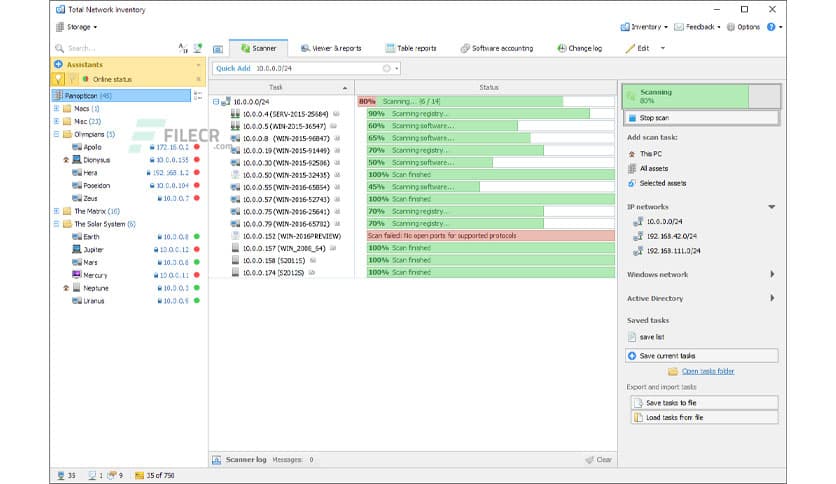Image resolution: width=836 pixels, height=484 pixels.
Task: Click the overall Scanning 80% progress bar
Action: [702, 96]
